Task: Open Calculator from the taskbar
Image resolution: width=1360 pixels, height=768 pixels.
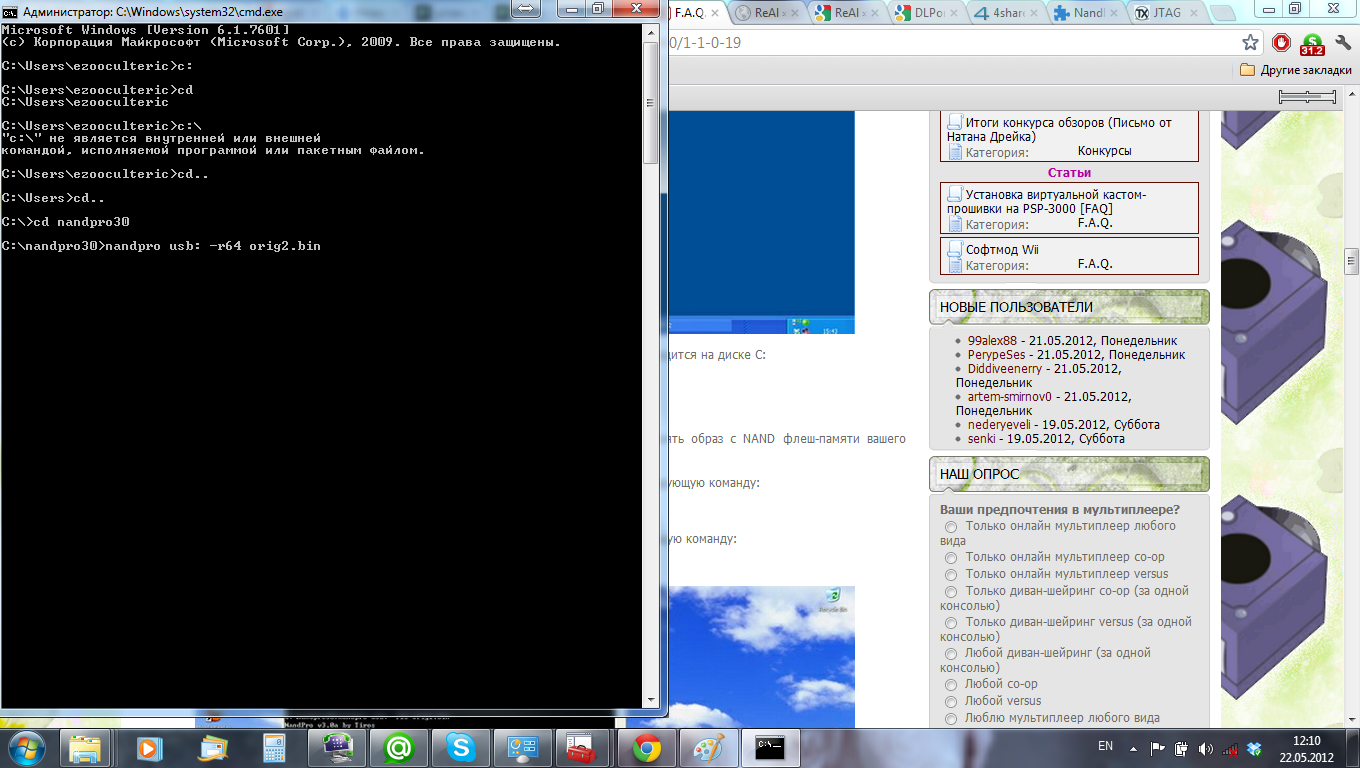Action: 273,747
